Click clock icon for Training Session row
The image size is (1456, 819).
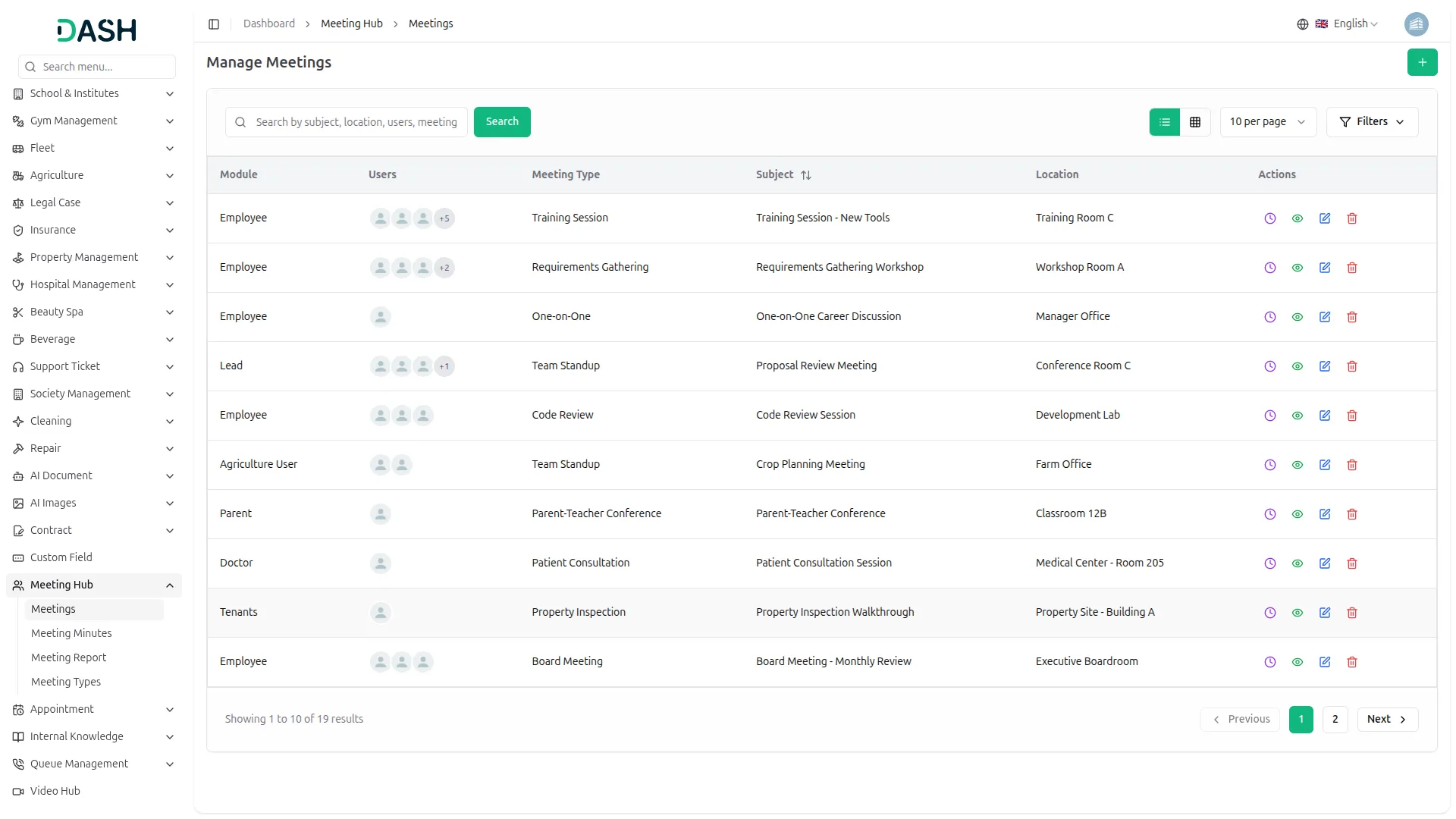point(1270,218)
